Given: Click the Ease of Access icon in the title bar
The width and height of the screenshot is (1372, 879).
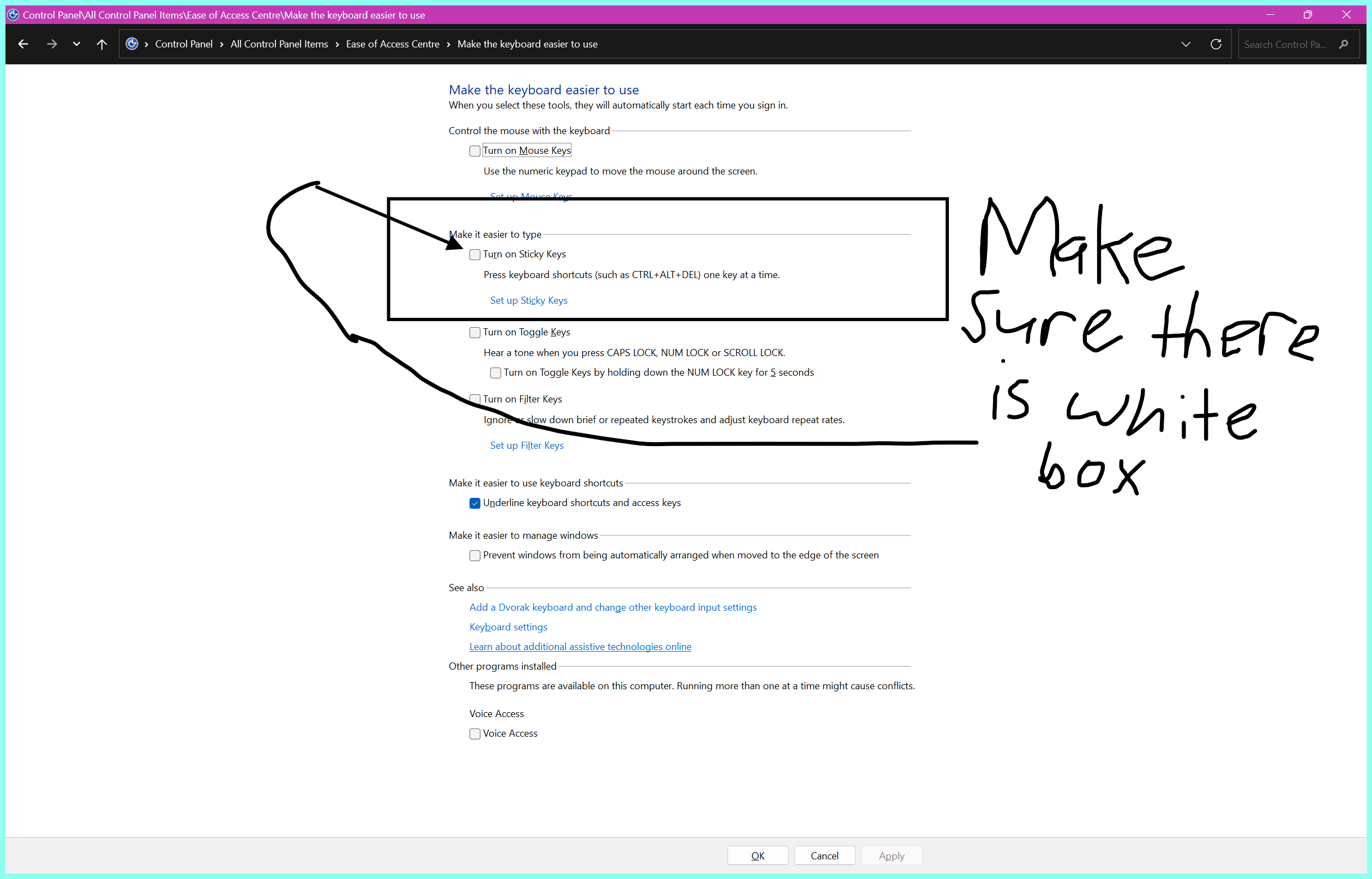Looking at the screenshot, I should click(x=13, y=14).
